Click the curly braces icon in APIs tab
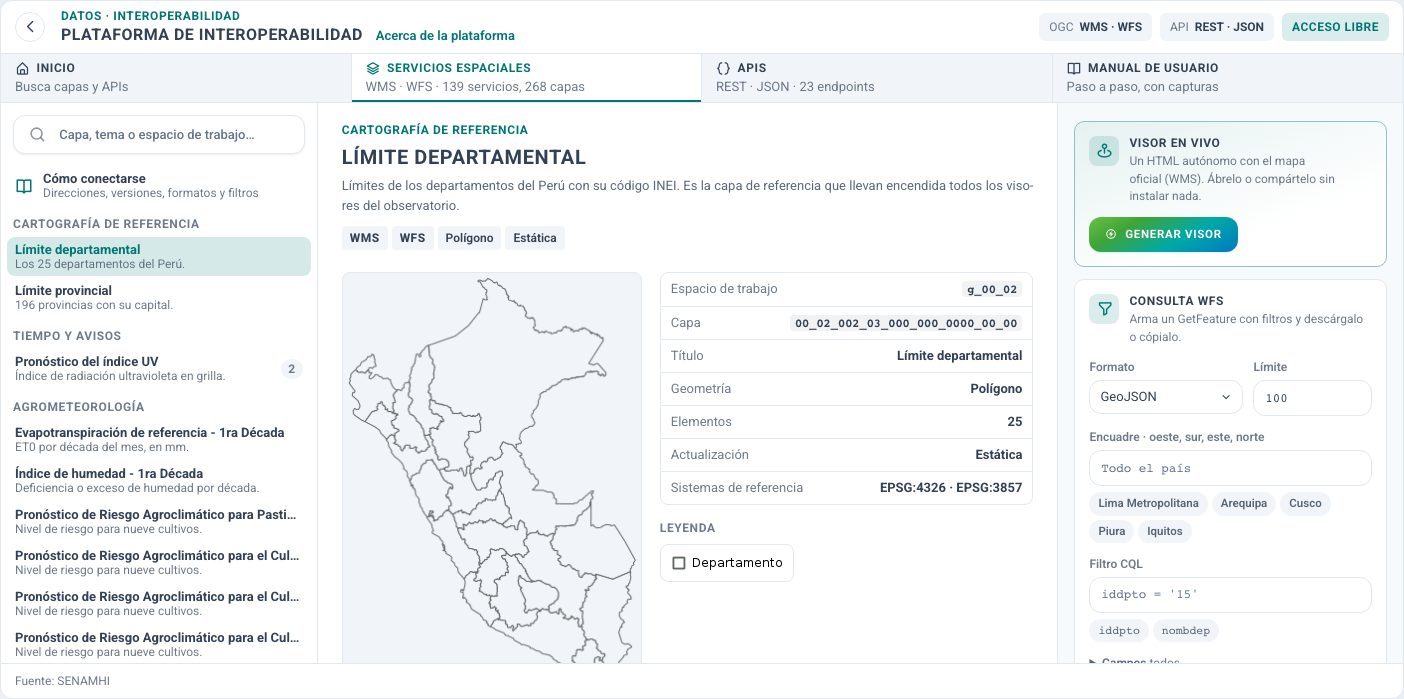This screenshot has width=1404, height=699. [724, 68]
